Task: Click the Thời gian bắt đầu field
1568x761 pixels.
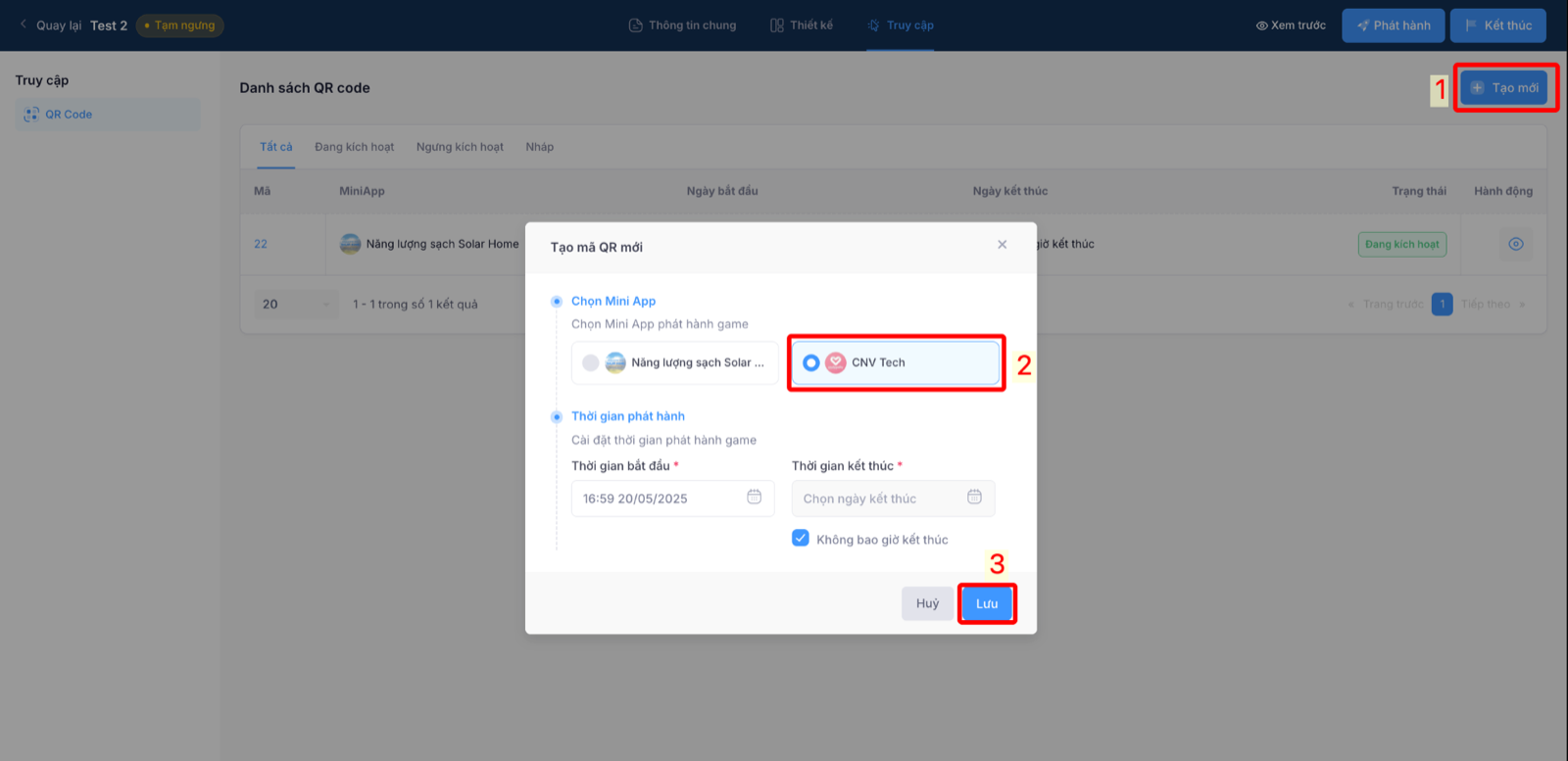Action: click(x=673, y=499)
